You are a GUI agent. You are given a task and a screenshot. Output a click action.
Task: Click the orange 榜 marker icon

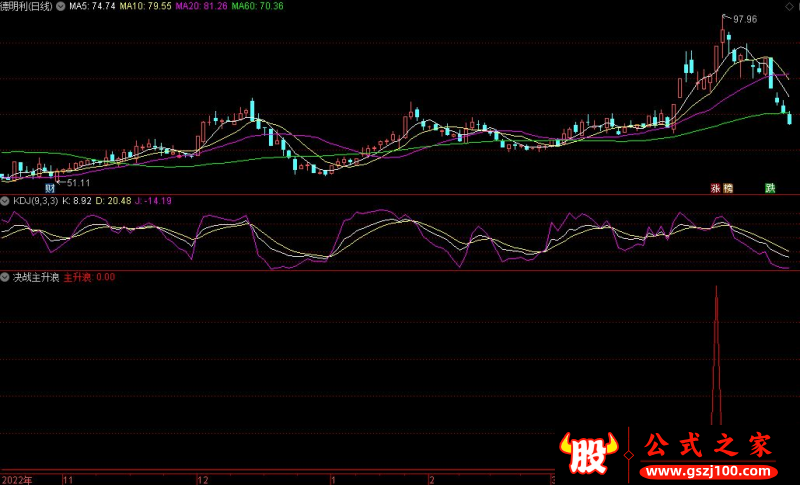tap(728, 187)
